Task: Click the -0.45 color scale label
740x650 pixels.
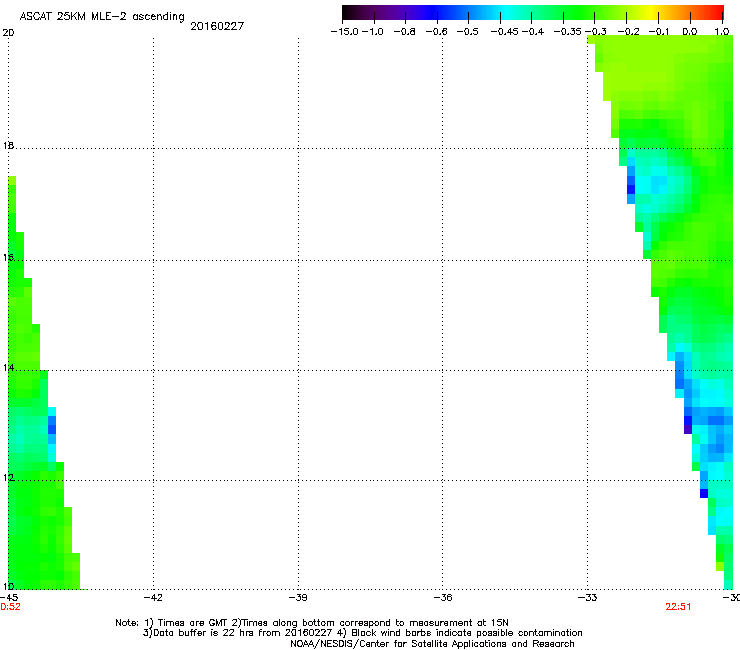Action: click(x=504, y=32)
